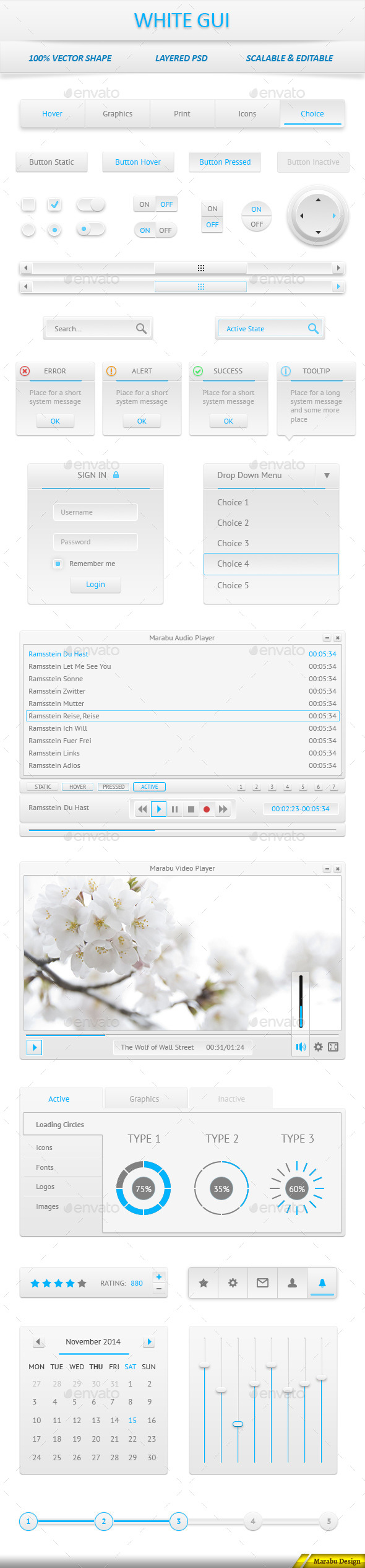Click the mail envelope icon in toolbar
Screen dimensions: 365x1568
pyautogui.click(x=262, y=1283)
